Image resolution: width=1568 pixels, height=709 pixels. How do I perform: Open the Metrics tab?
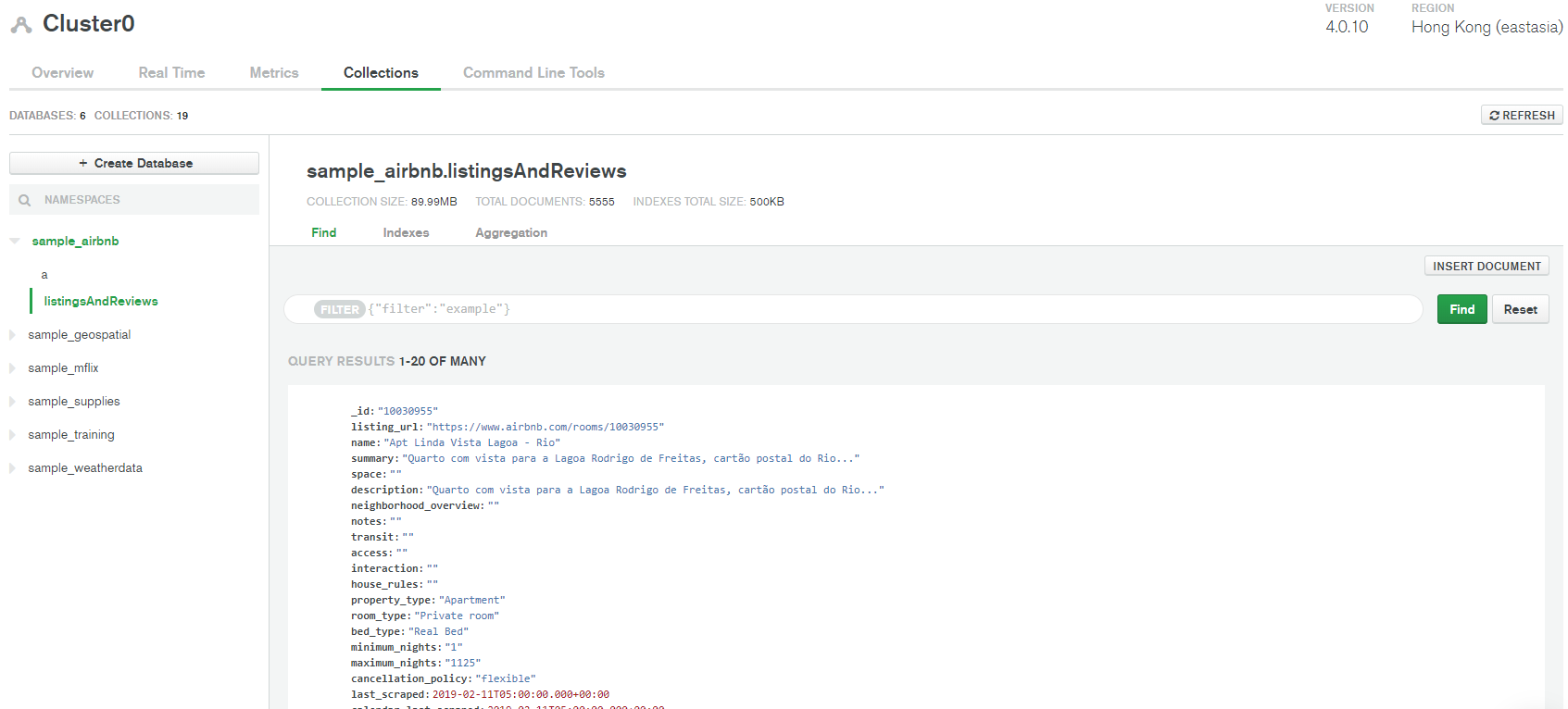(274, 72)
